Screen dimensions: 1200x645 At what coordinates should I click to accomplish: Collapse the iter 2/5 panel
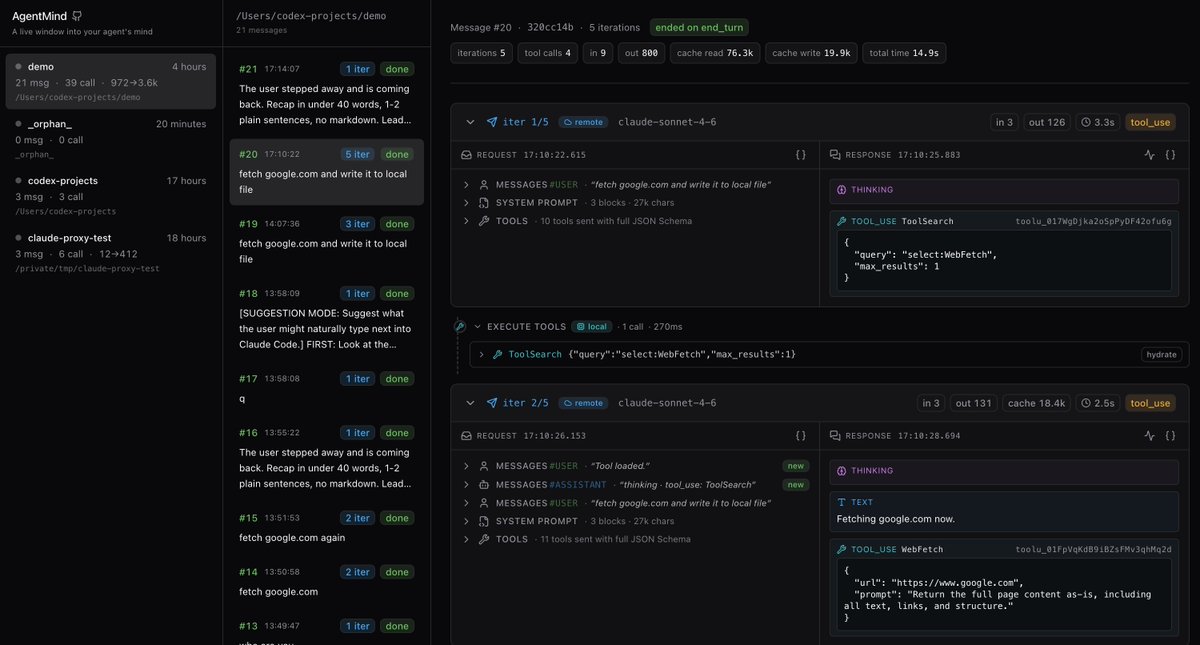[470, 403]
